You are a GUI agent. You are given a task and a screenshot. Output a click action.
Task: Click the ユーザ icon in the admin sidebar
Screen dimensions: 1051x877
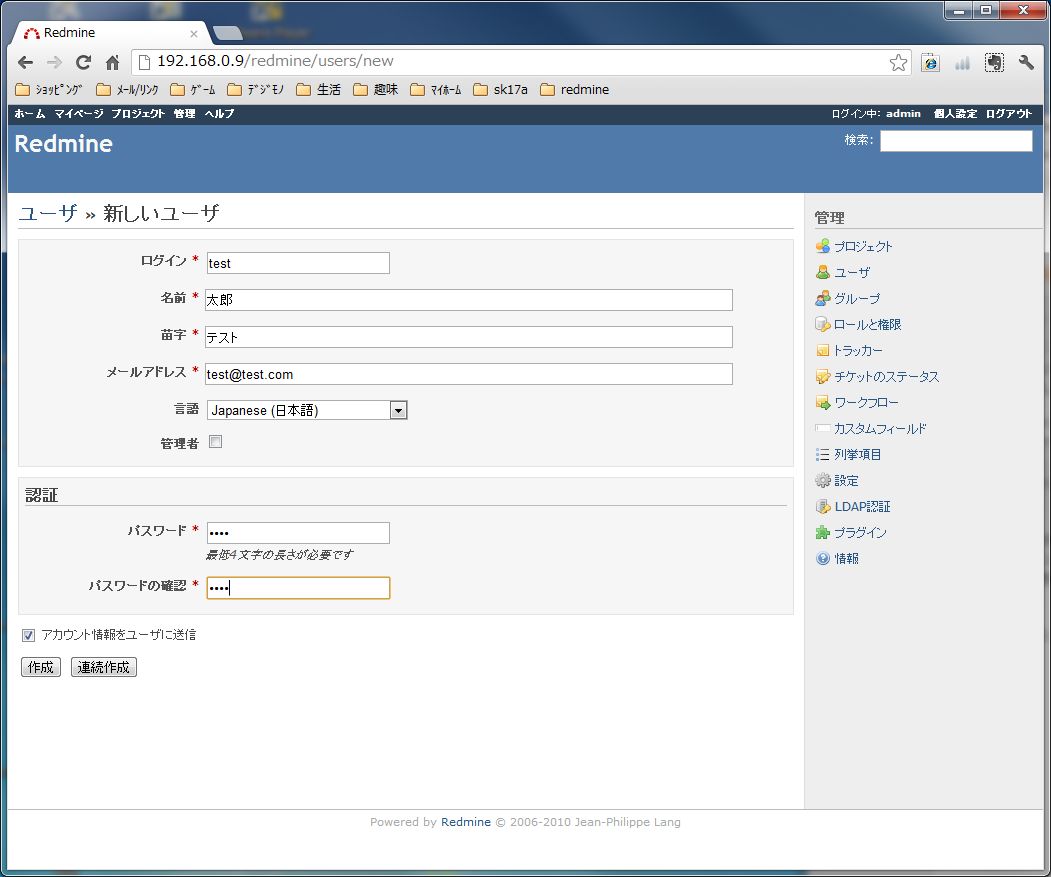click(x=822, y=272)
